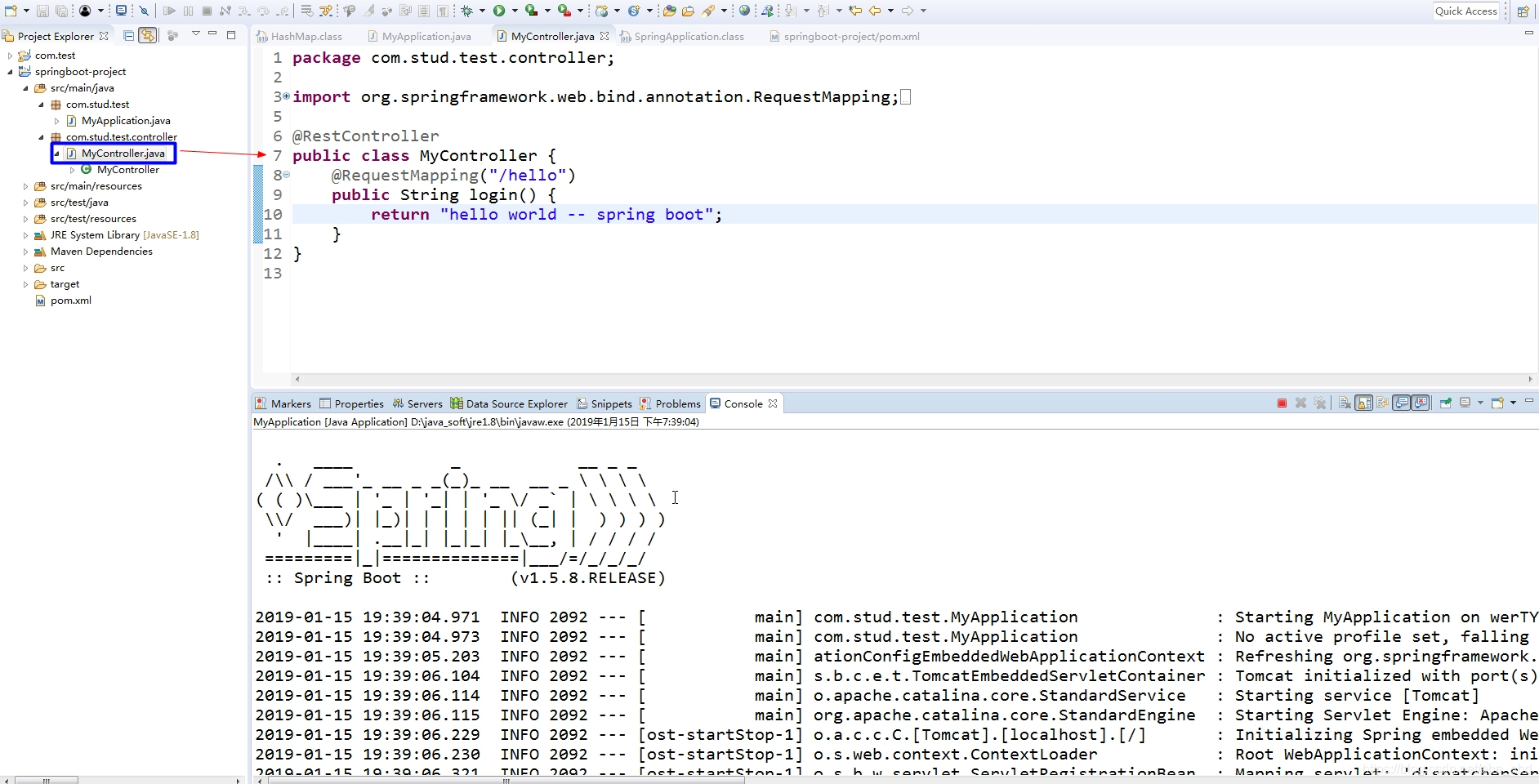Switch to SpringApplication.class editor tab

682,36
